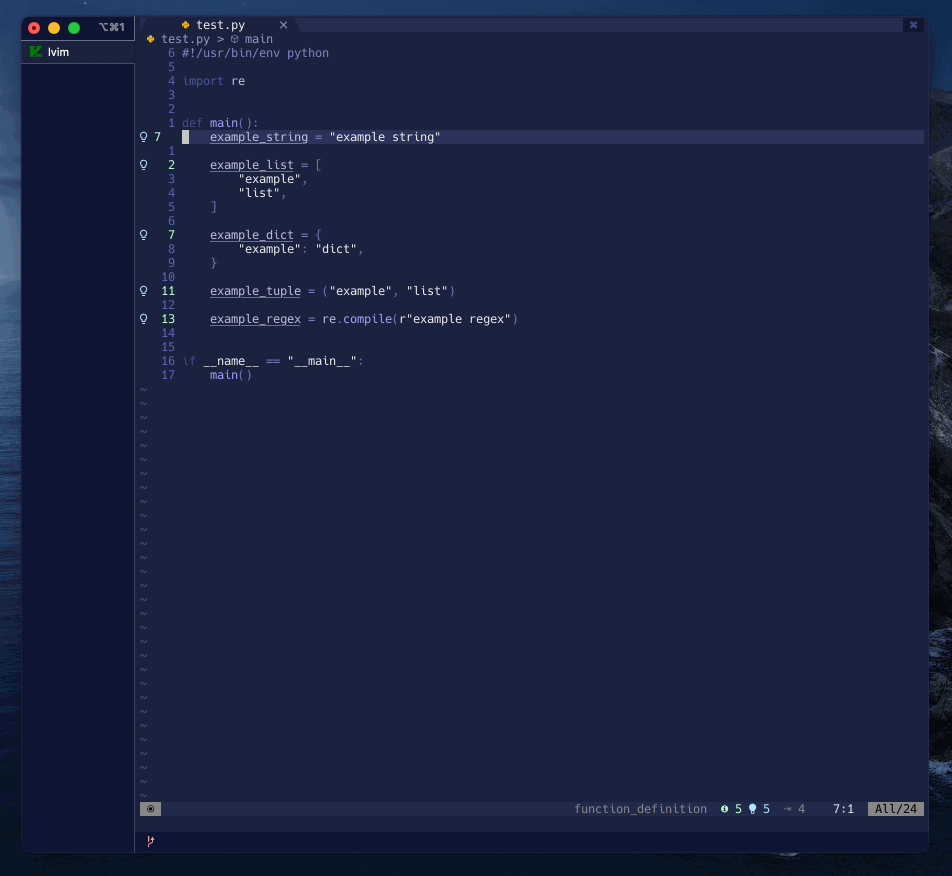Click relative line number 17 in gutter
Image resolution: width=952 pixels, height=876 pixels.
point(168,375)
